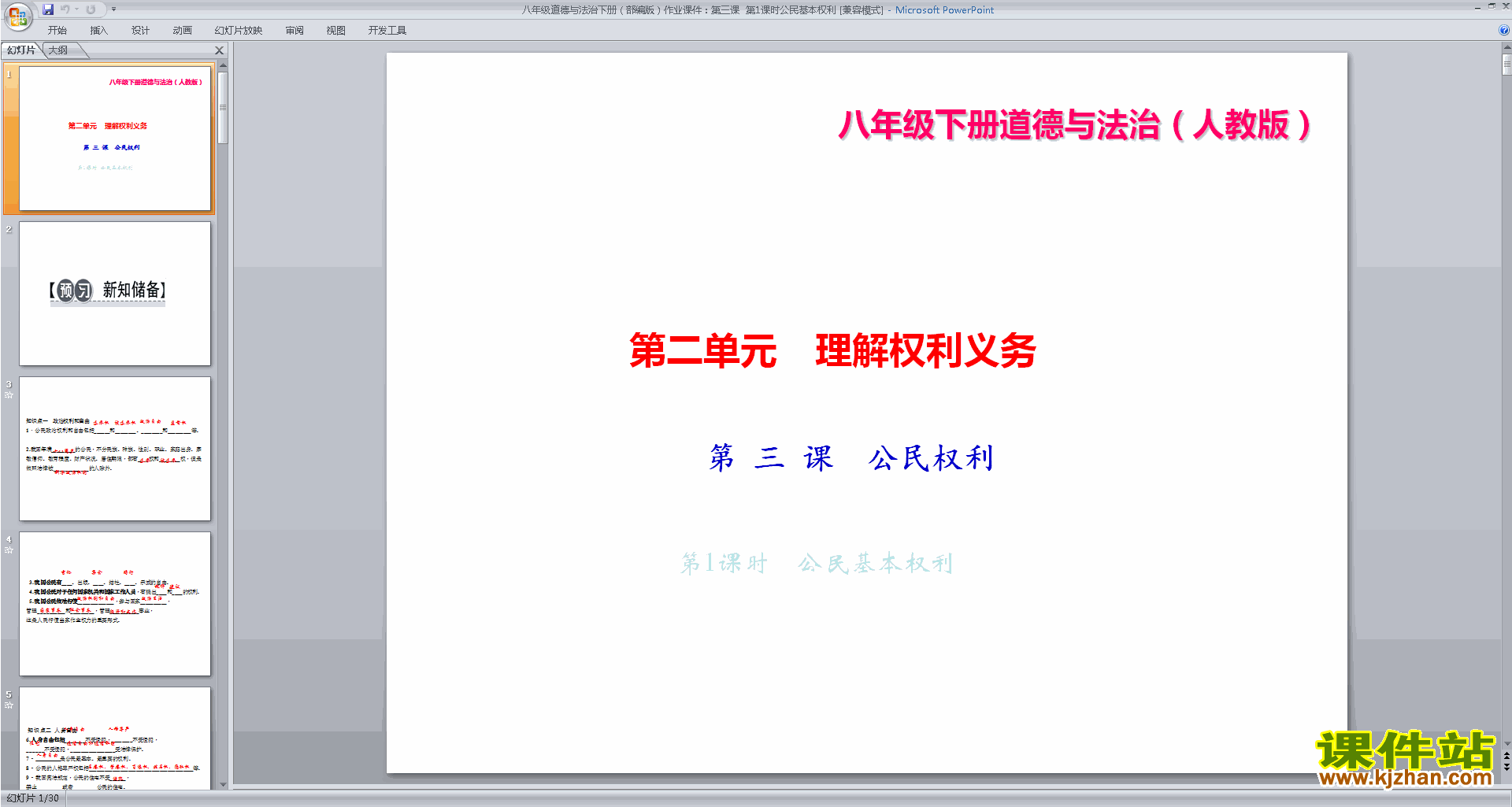
Task: Click animation star icon beside slide 4
Action: 9,550
